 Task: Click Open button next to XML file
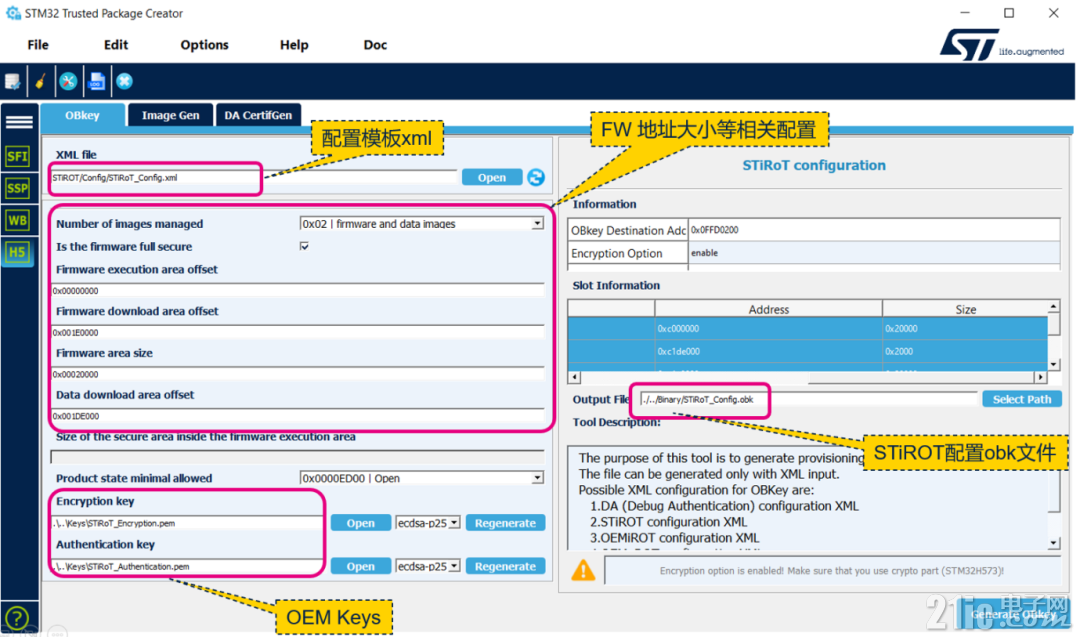[492, 177]
